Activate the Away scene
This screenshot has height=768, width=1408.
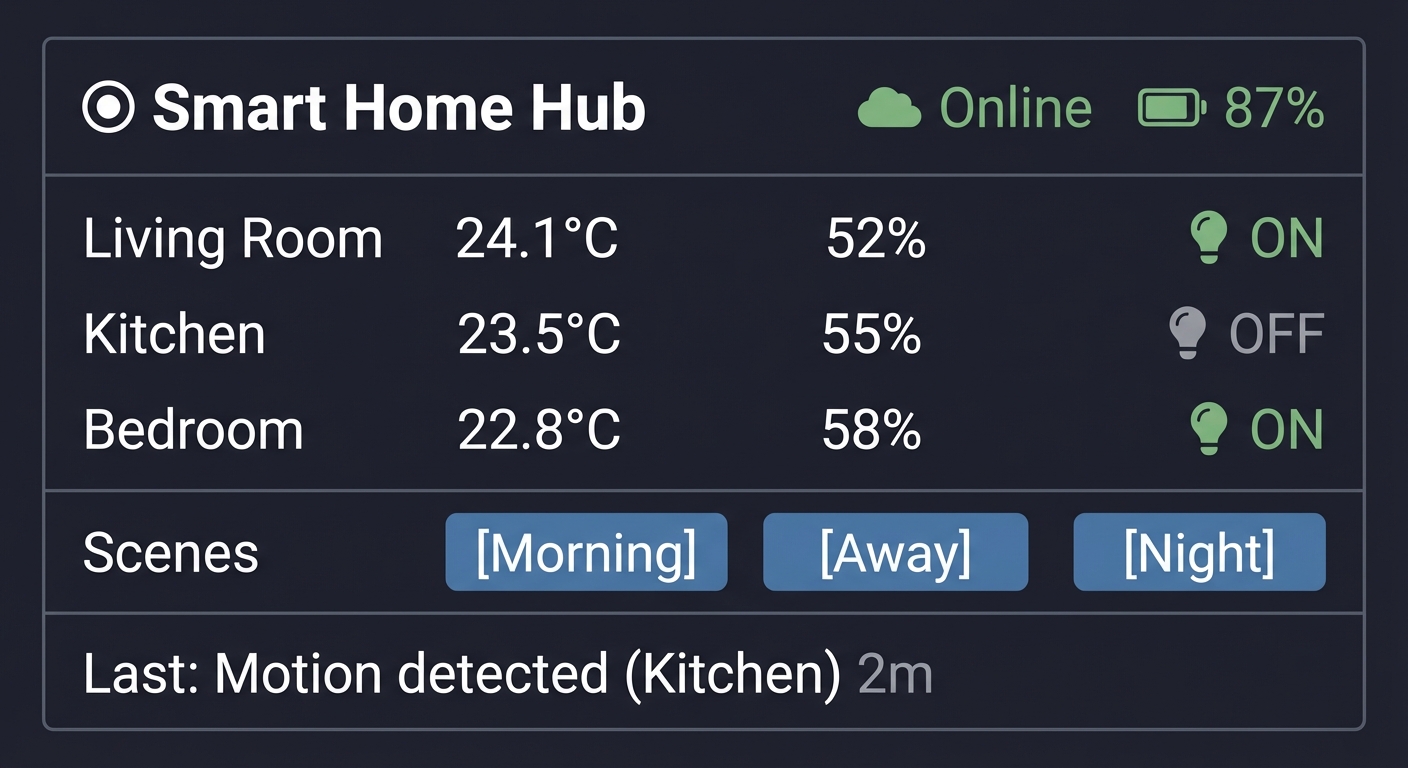pos(895,551)
